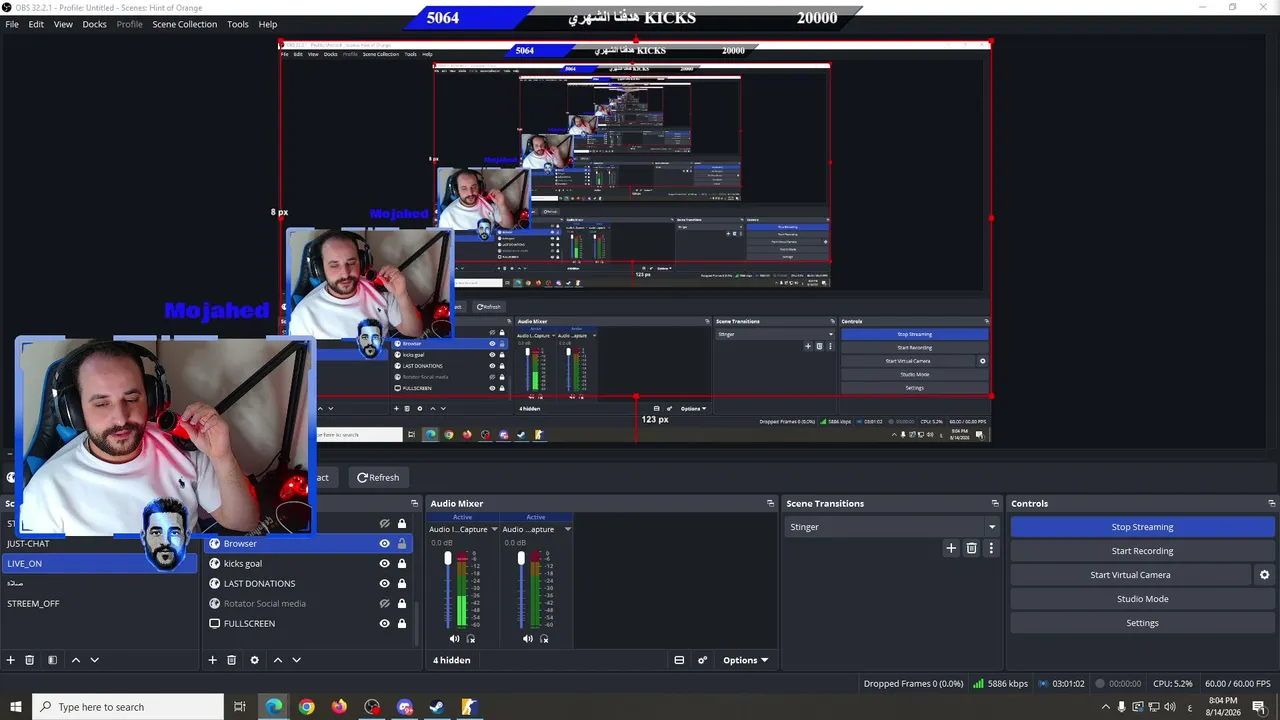This screenshot has width=1280, height=720.
Task: Open second audio capture options arrow
Action: tap(567, 529)
